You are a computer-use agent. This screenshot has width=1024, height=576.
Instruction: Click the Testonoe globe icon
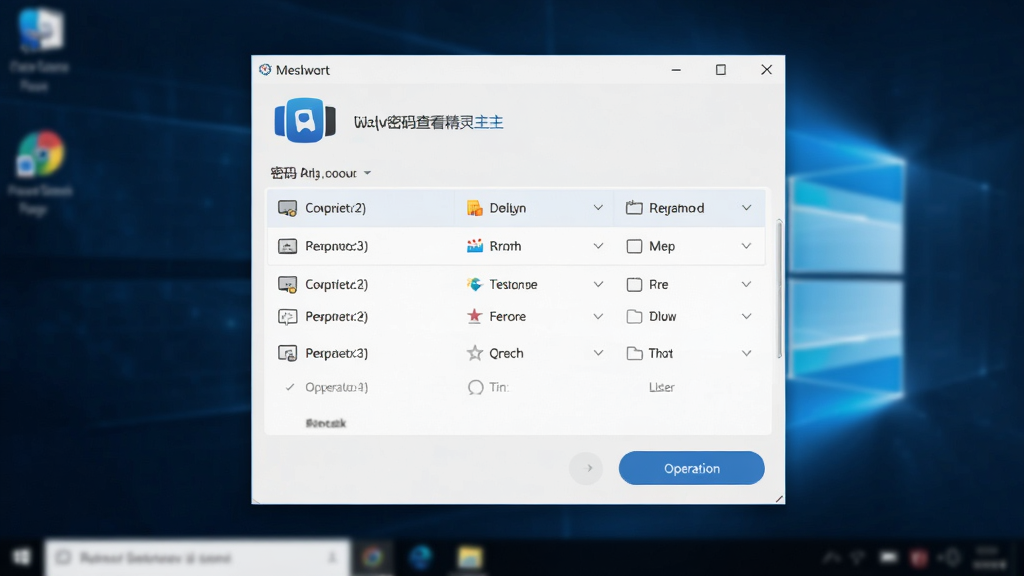coord(475,284)
